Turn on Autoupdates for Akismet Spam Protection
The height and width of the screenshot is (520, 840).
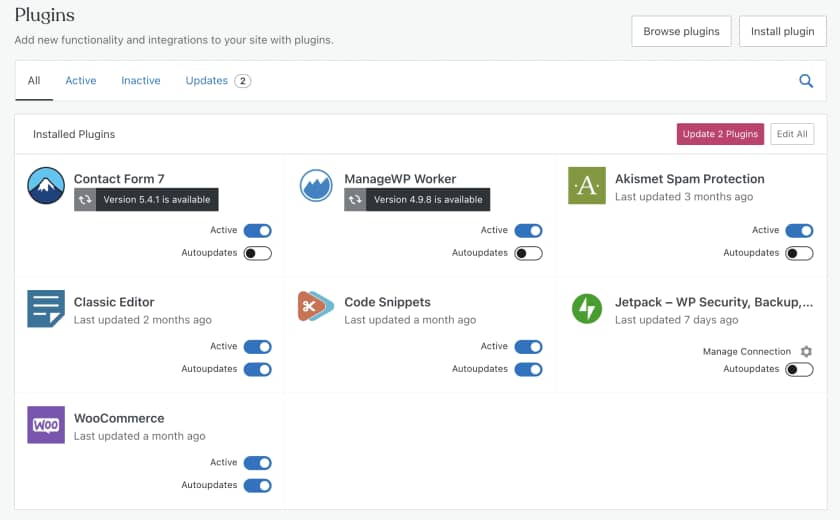799,253
